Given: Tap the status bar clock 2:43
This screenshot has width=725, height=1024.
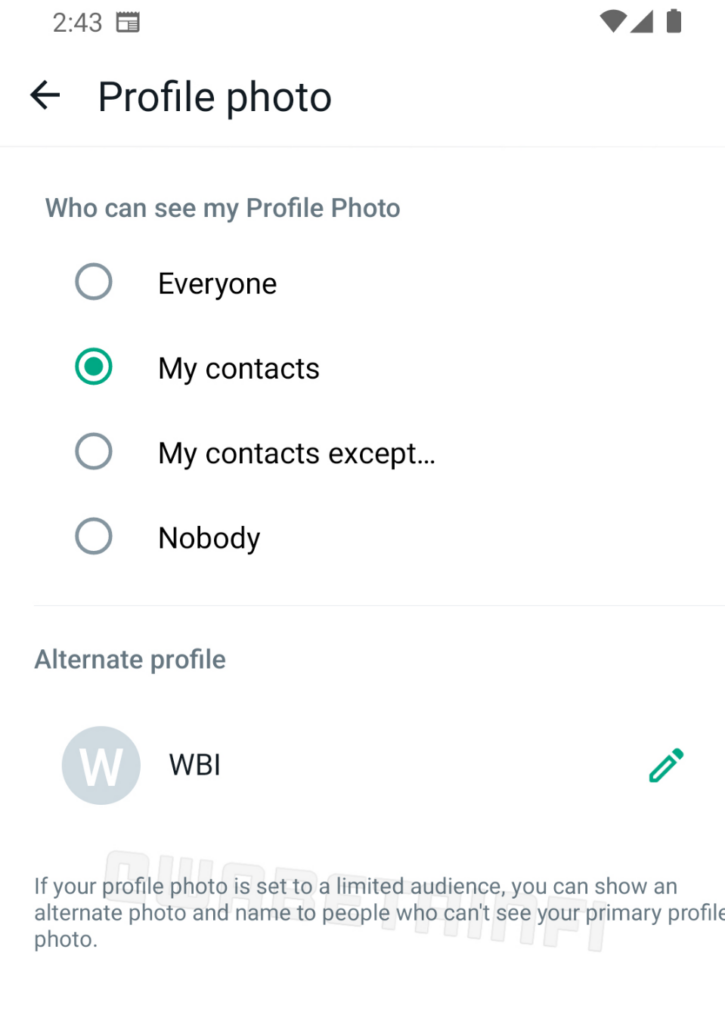Looking at the screenshot, I should point(77,23).
